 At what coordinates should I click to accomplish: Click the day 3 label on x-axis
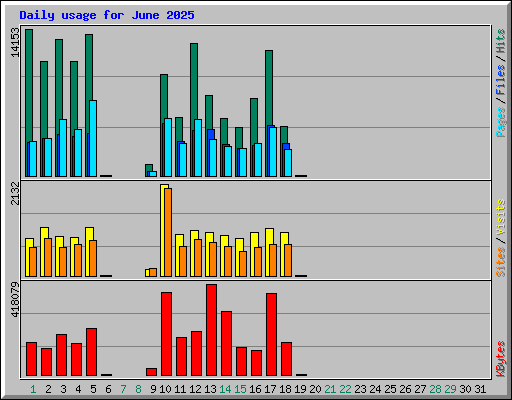(63, 389)
